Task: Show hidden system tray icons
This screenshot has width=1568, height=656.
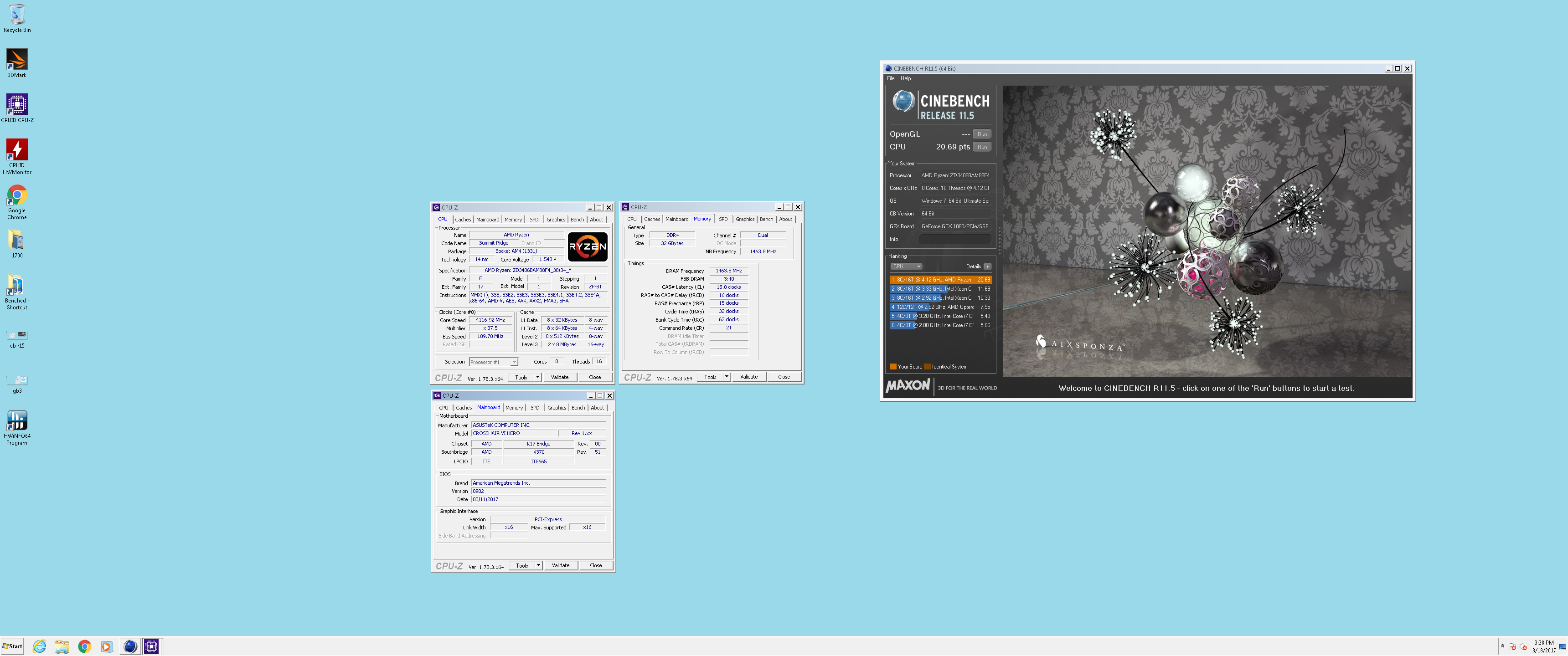Action: point(1502,646)
